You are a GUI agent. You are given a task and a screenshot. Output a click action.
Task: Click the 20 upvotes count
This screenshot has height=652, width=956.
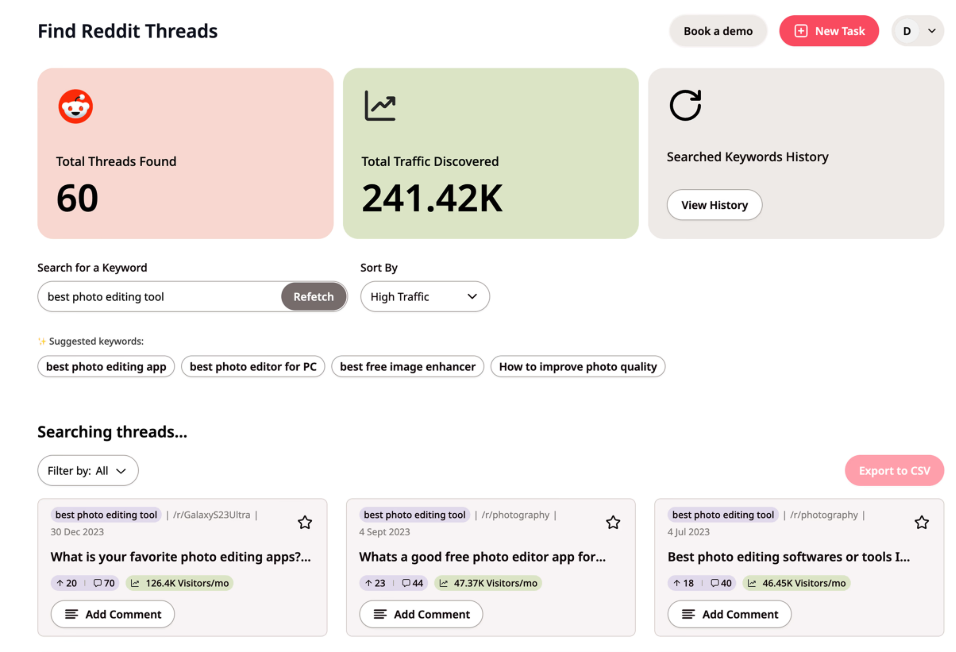coord(66,583)
